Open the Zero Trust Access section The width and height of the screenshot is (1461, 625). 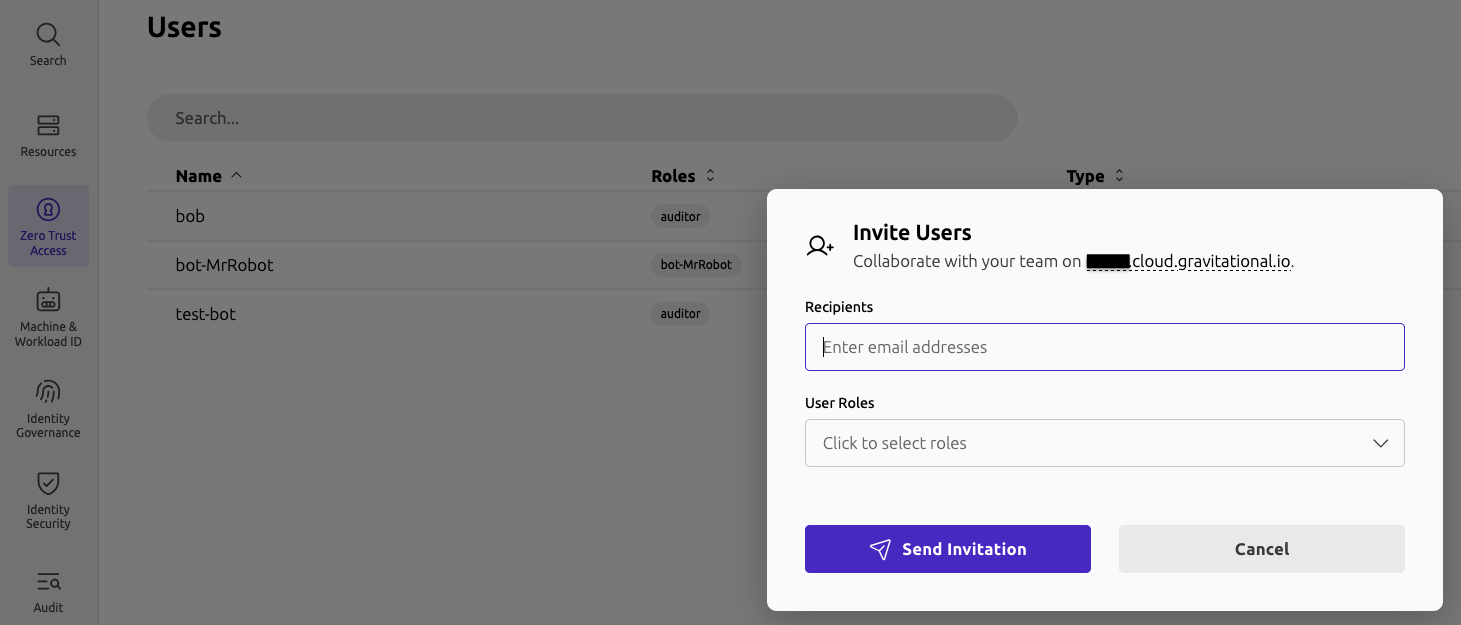pos(47,226)
